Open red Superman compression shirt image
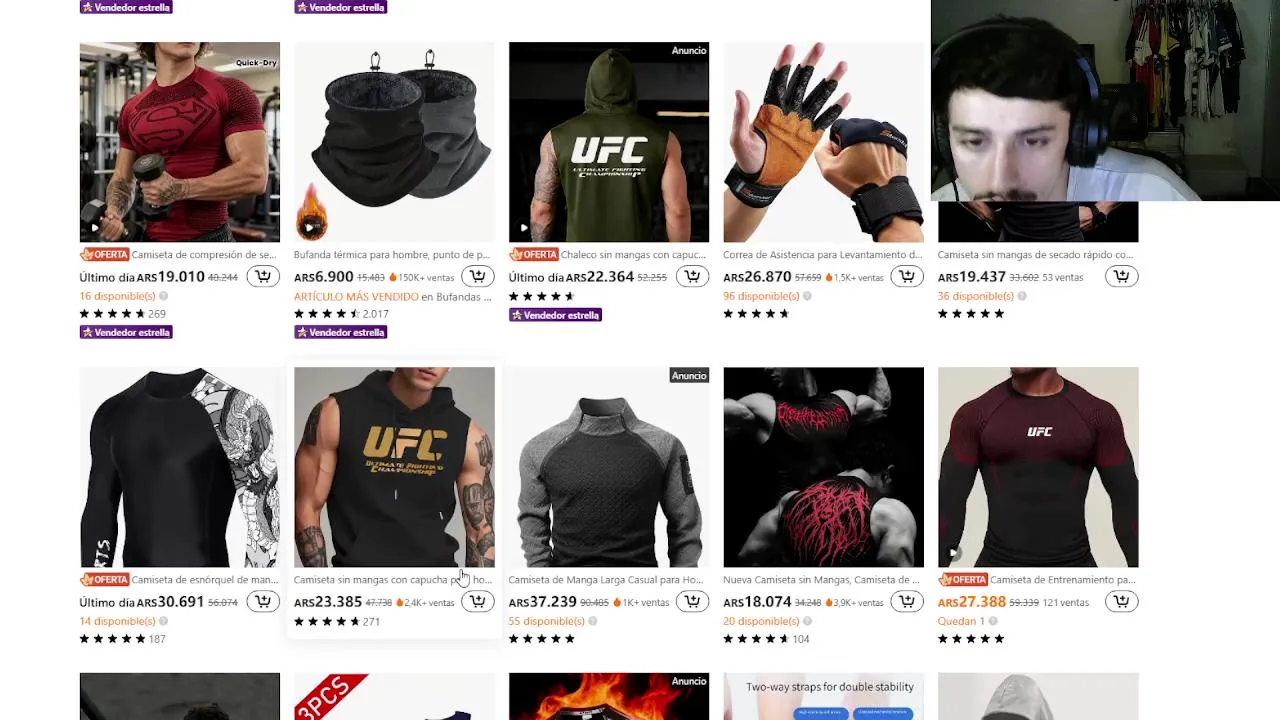The height and width of the screenshot is (720, 1280). point(180,142)
